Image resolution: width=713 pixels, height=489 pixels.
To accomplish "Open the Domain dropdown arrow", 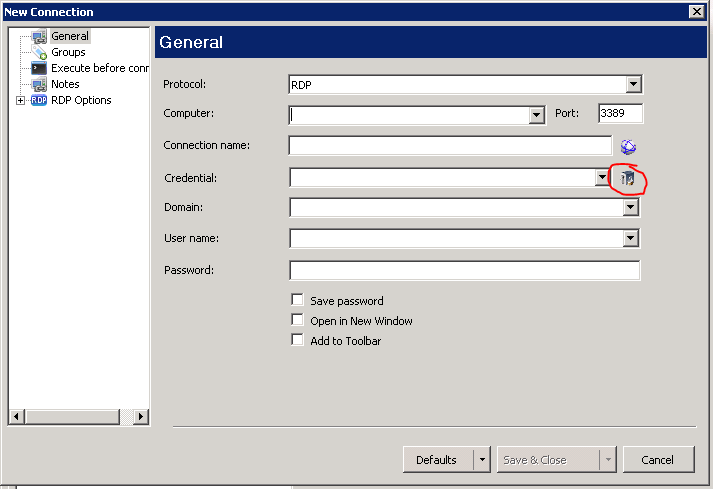I will point(630,207).
